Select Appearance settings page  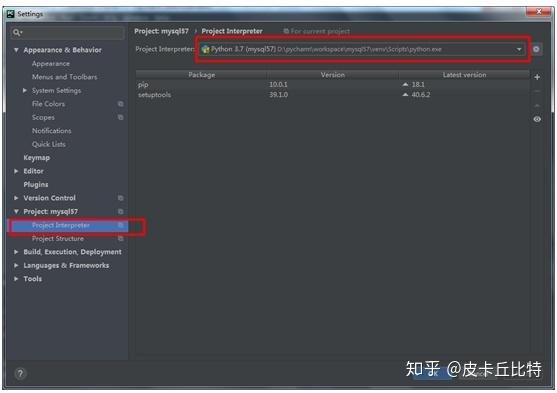(51, 64)
